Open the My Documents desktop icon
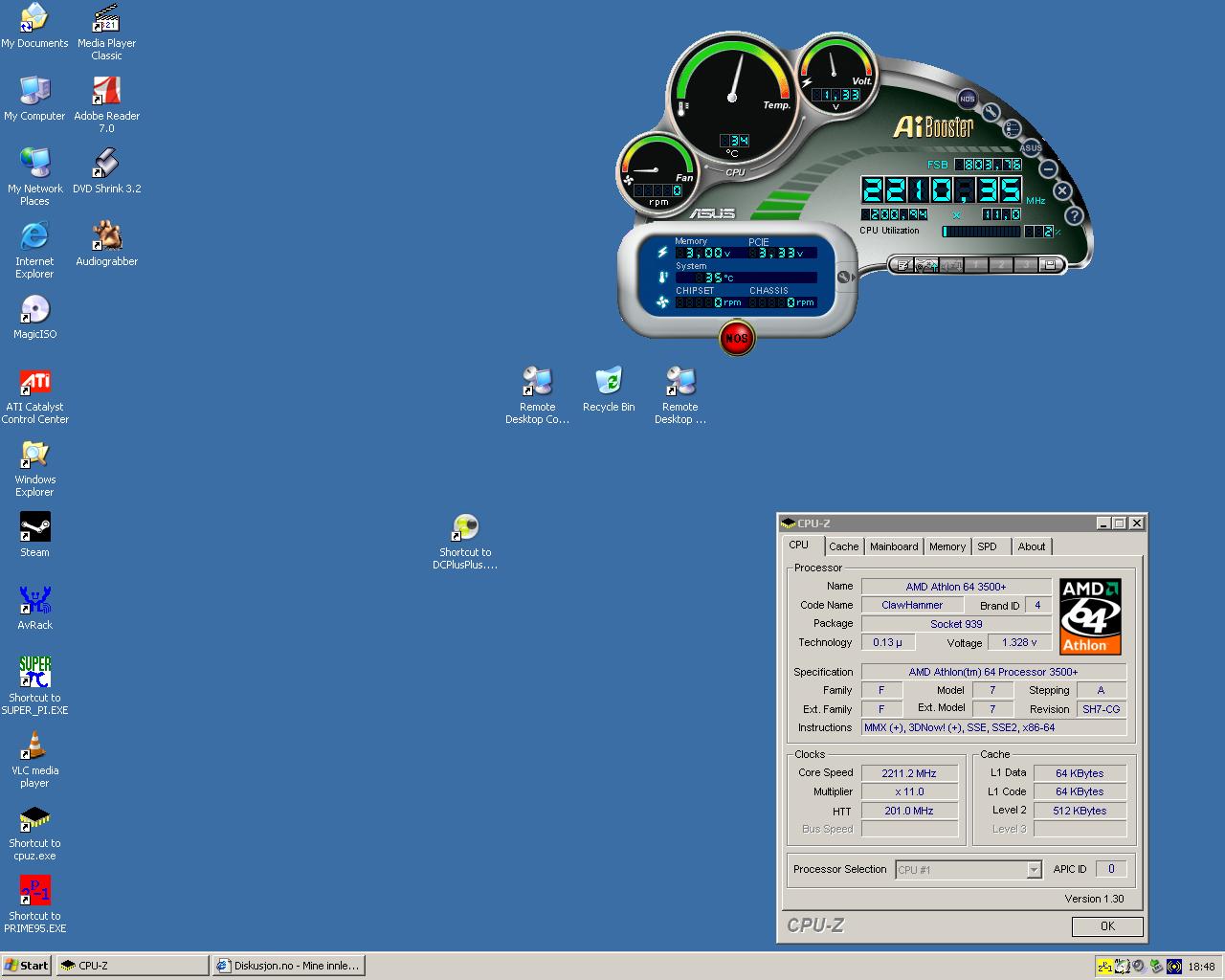1225x980 pixels. coord(34,26)
